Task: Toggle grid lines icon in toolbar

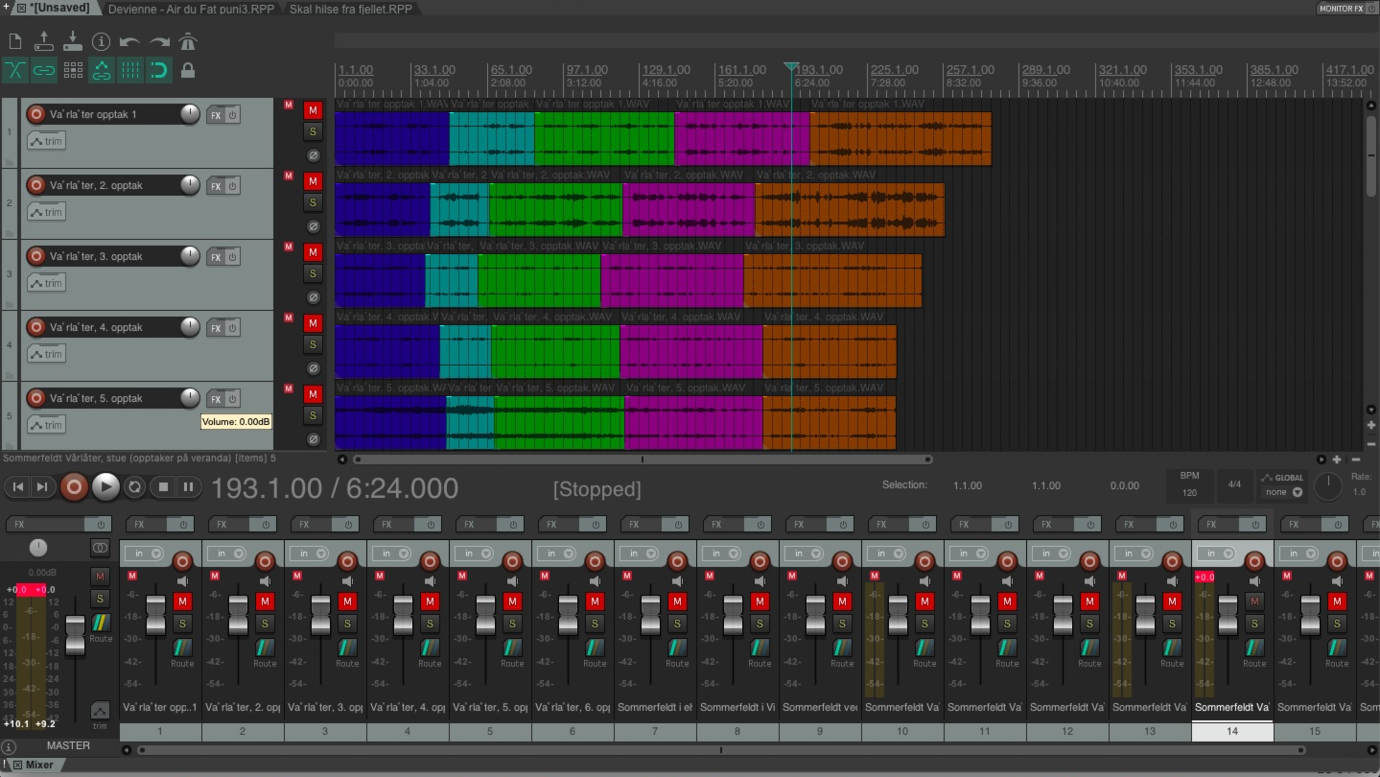Action: [130, 71]
